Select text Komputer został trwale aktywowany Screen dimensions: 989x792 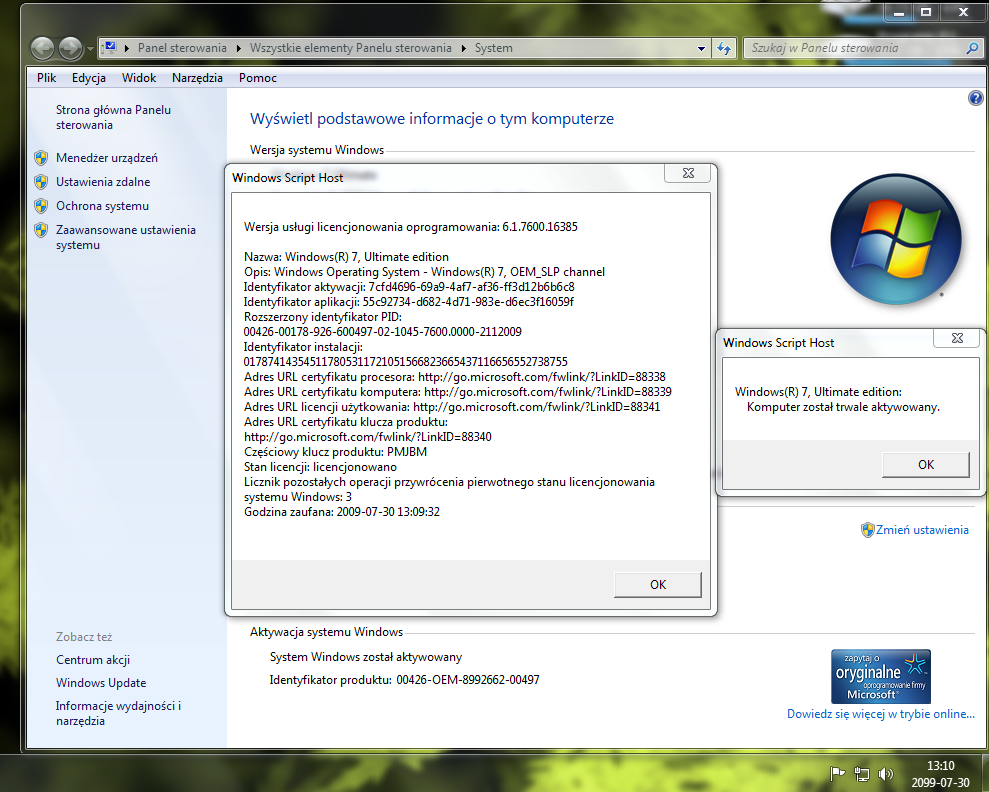click(843, 407)
